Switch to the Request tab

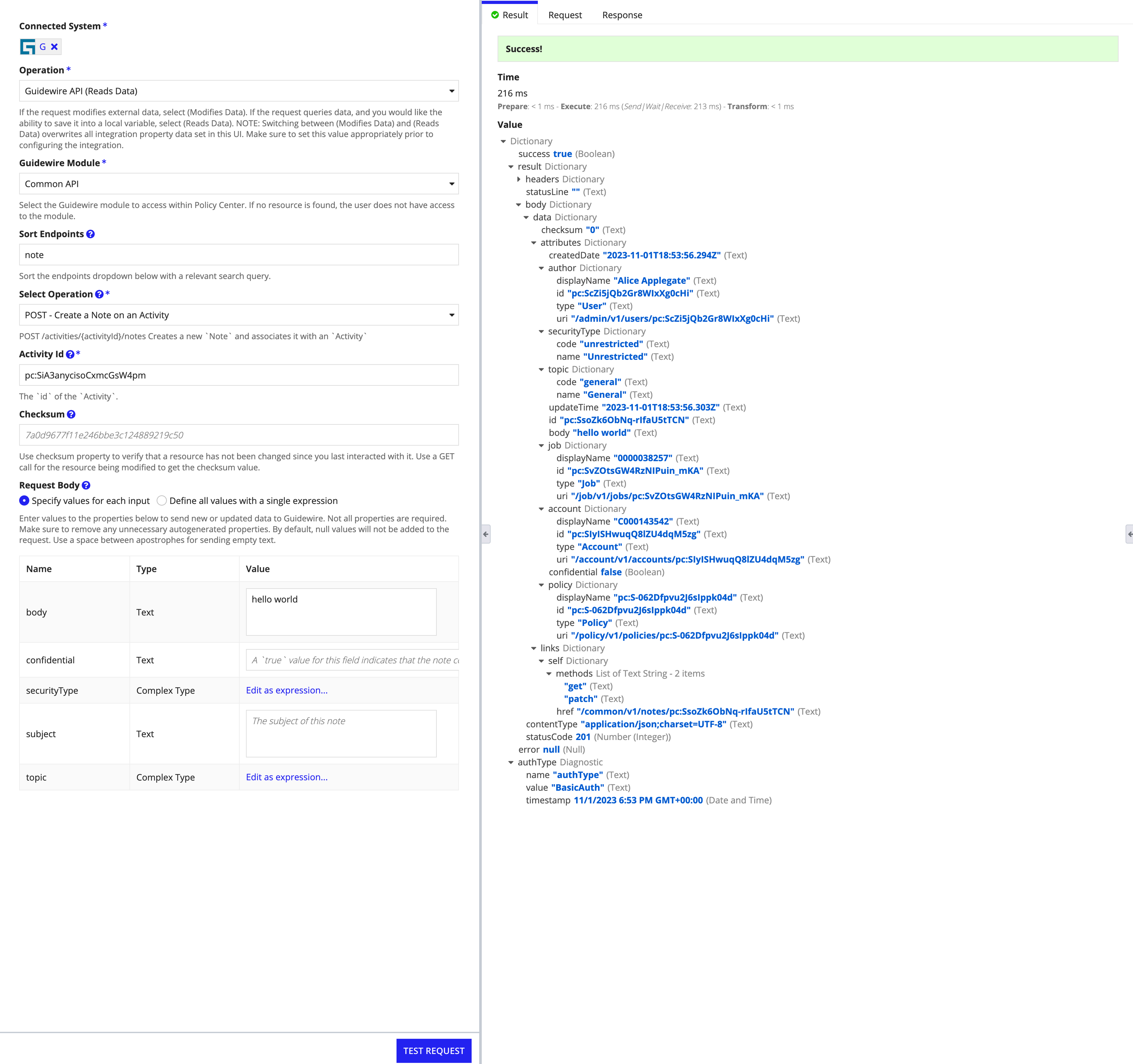tap(565, 15)
